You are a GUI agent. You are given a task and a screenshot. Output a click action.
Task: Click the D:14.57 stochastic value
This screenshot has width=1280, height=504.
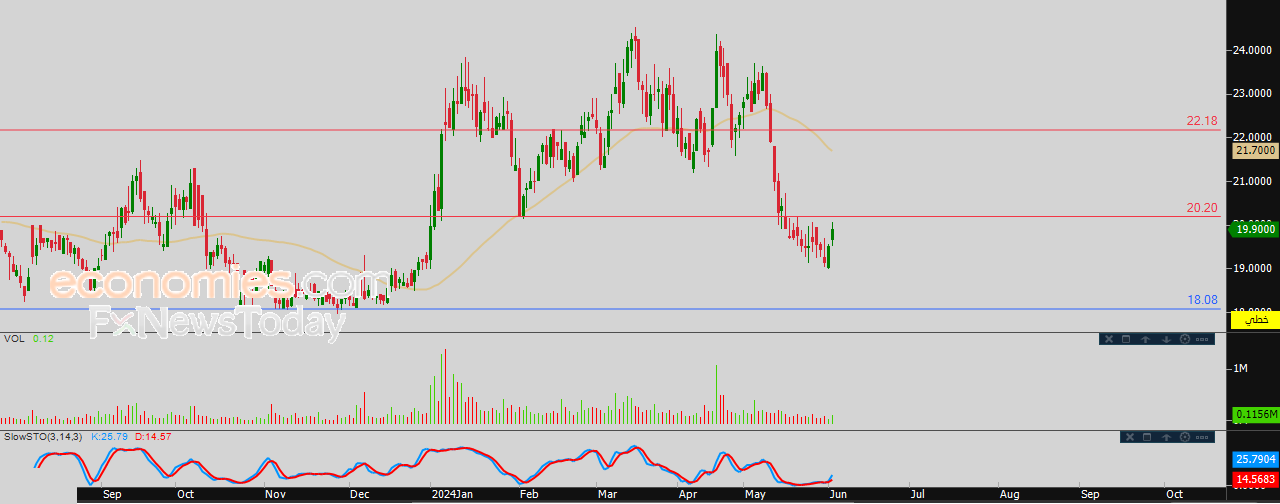point(153,437)
